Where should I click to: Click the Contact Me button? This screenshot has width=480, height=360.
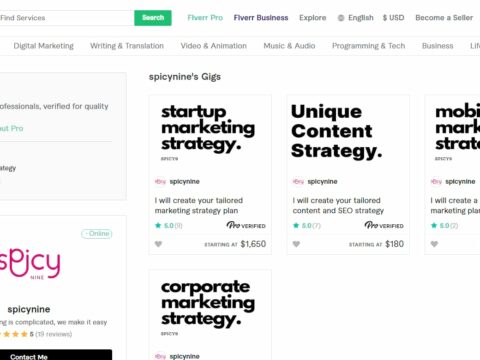pos(56,355)
